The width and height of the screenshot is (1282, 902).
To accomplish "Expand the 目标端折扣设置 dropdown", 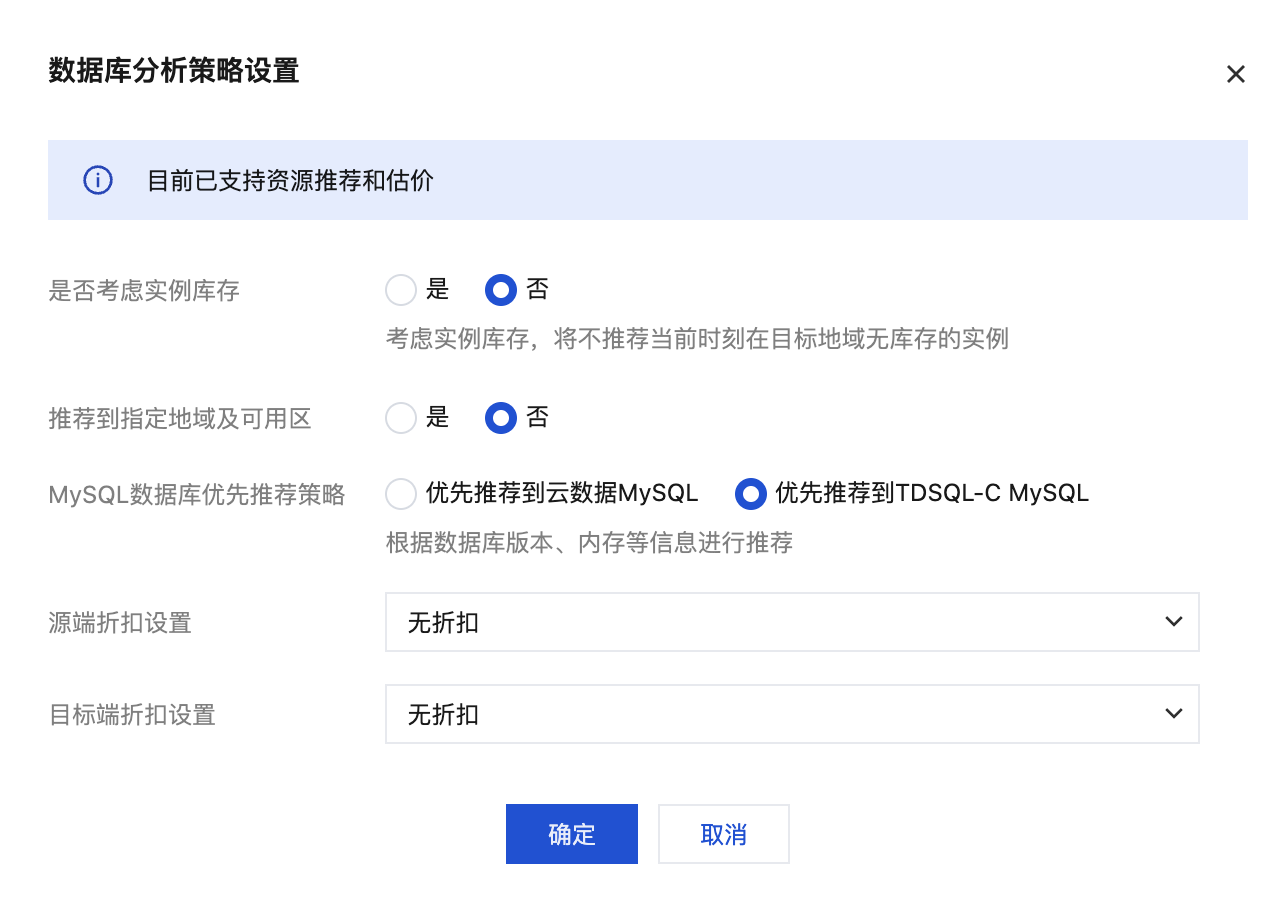I will click(x=791, y=714).
